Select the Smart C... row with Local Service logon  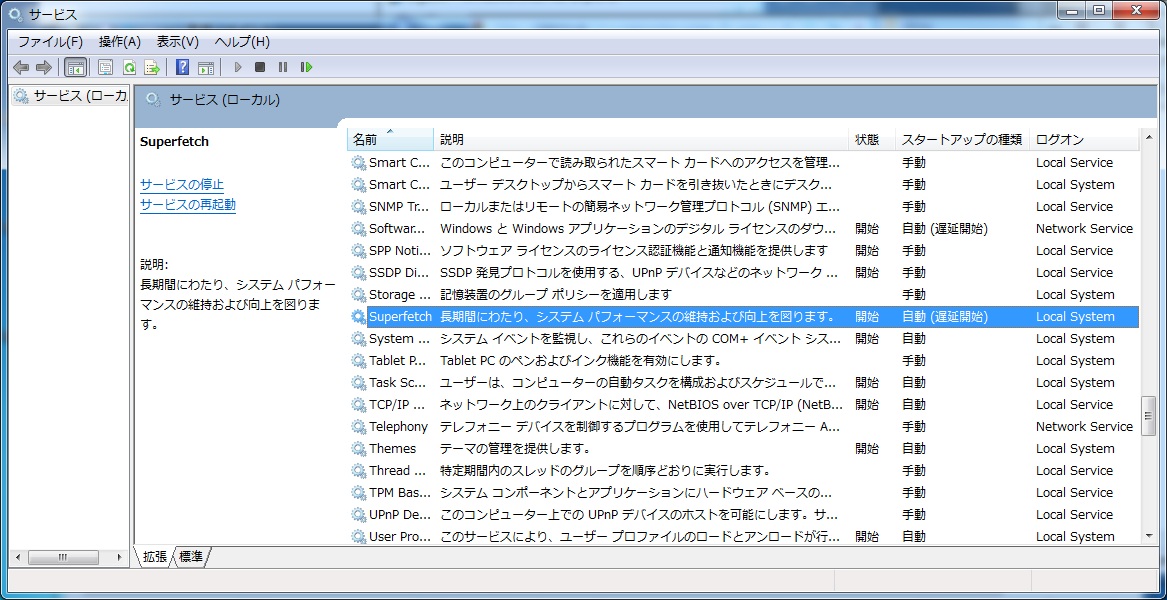744,162
